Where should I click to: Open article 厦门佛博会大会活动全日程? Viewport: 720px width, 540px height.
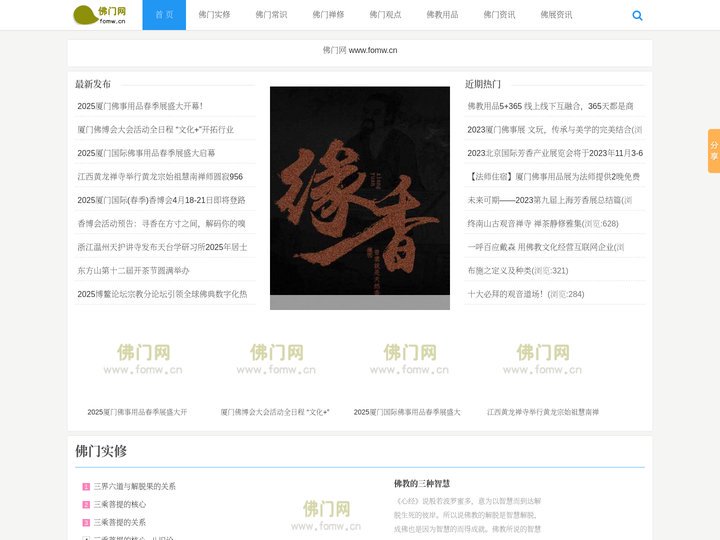point(155,129)
